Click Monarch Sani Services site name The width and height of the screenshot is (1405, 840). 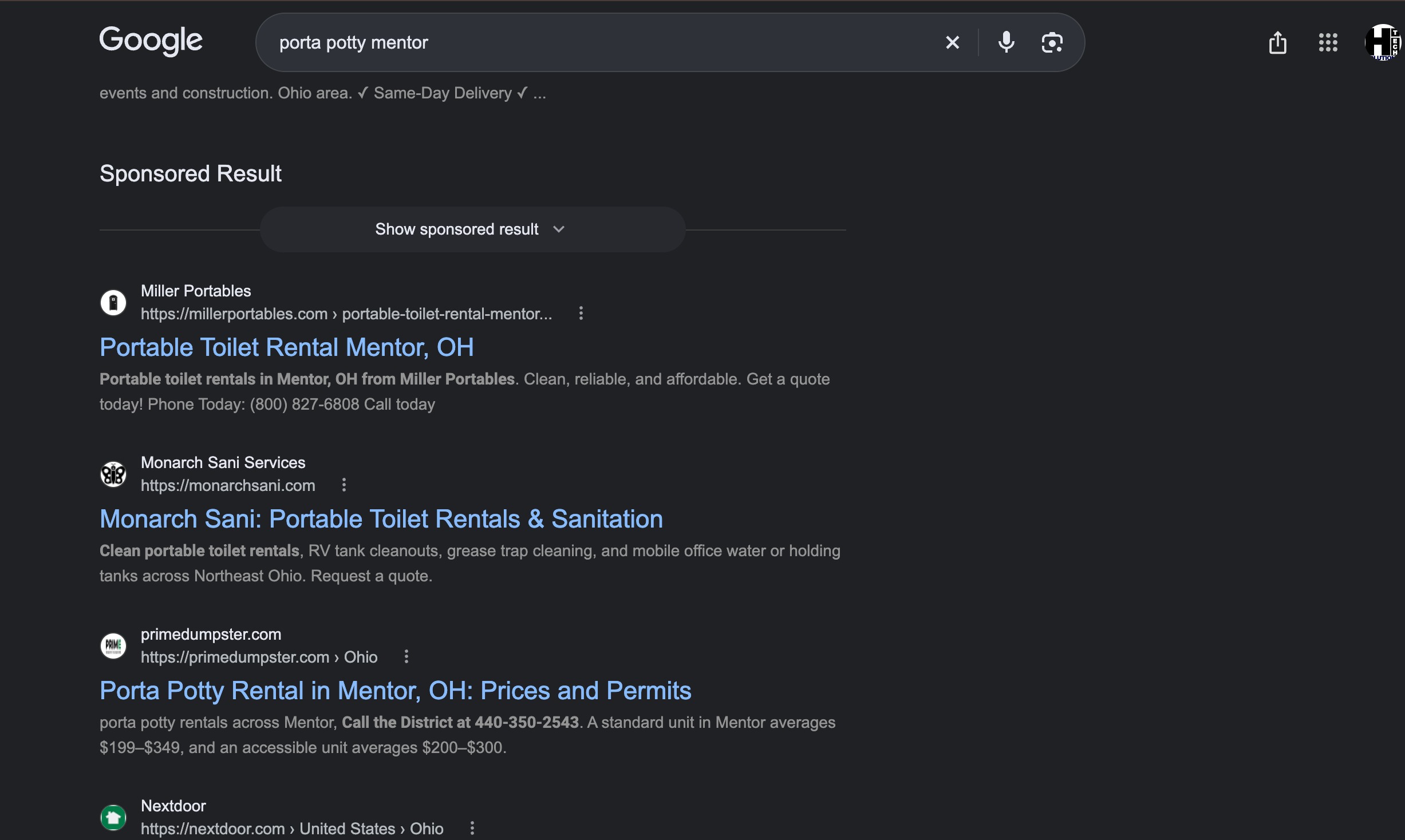coord(223,462)
